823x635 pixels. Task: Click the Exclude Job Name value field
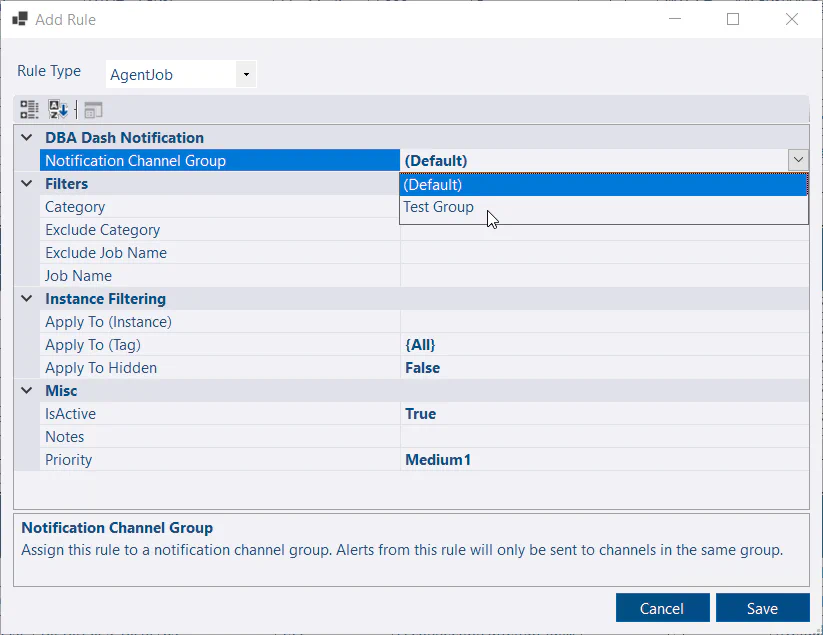pyautogui.click(x=603, y=253)
